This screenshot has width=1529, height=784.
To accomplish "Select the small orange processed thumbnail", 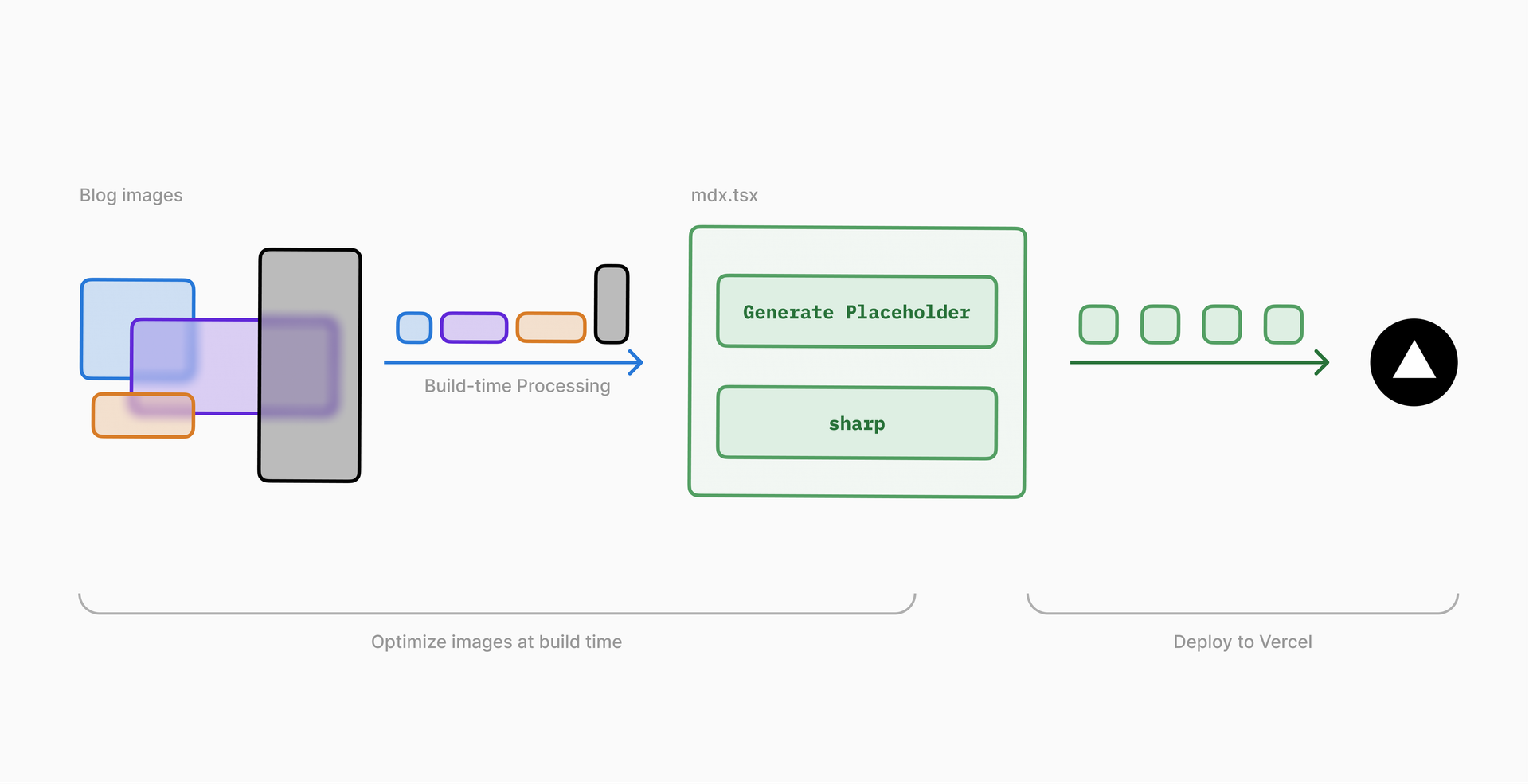I will 551,328.
